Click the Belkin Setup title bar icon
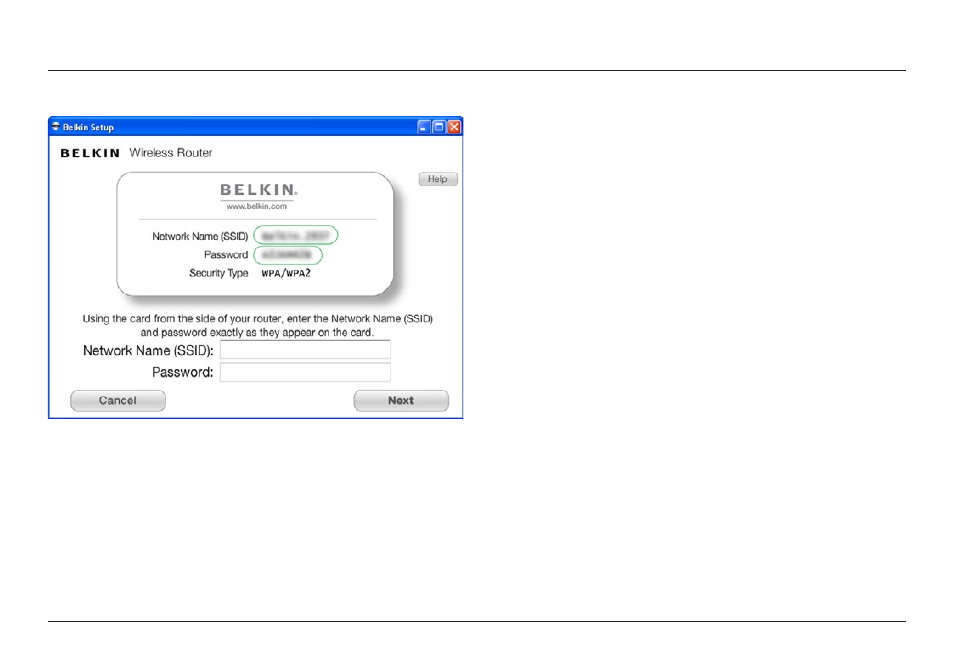Screen dimensions: 954x668 point(55,127)
